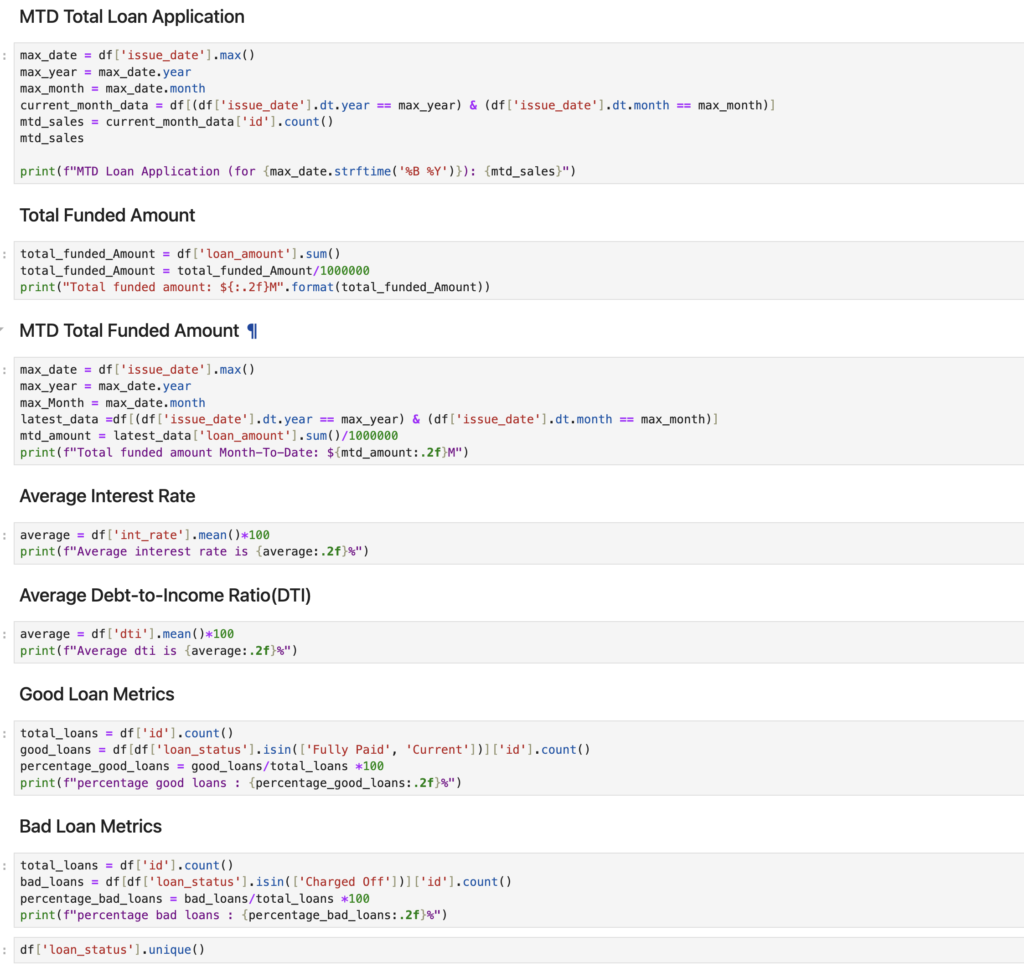Viewport: 1024px width, 967px height.
Task: Click the prompt area left of loan_status unique cell
Action: tap(6, 949)
